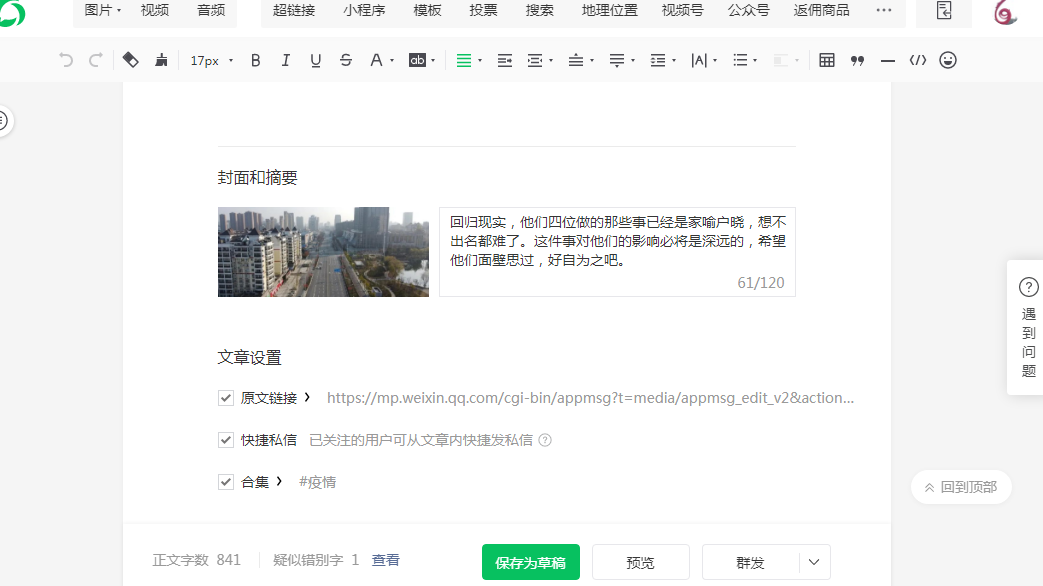The height and width of the screenshot is (586, 1043).
Task: Insert a 公众号 card
Action: [x=748, y=10]
